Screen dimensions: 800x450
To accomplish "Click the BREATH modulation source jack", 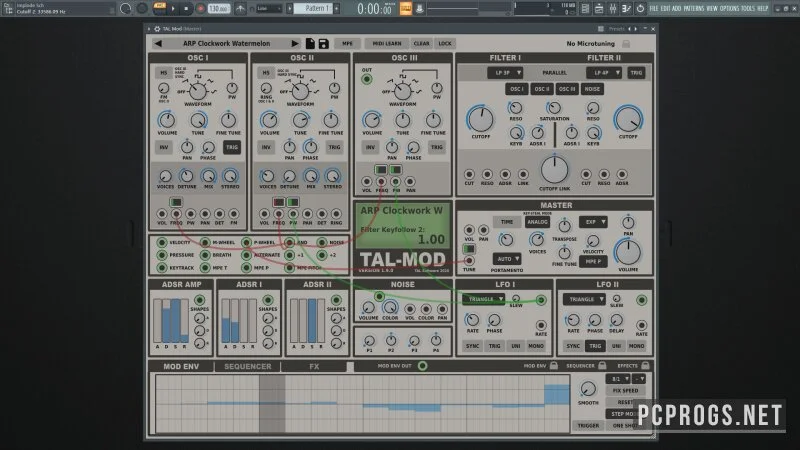I will click(205, 255).
